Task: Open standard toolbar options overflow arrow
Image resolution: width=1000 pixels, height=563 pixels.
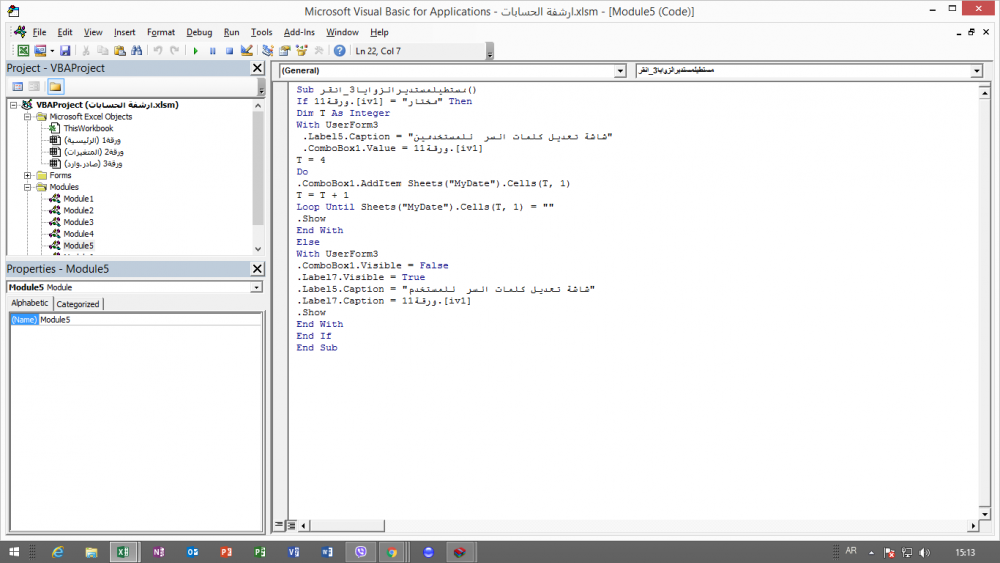Action: [490, 52]
